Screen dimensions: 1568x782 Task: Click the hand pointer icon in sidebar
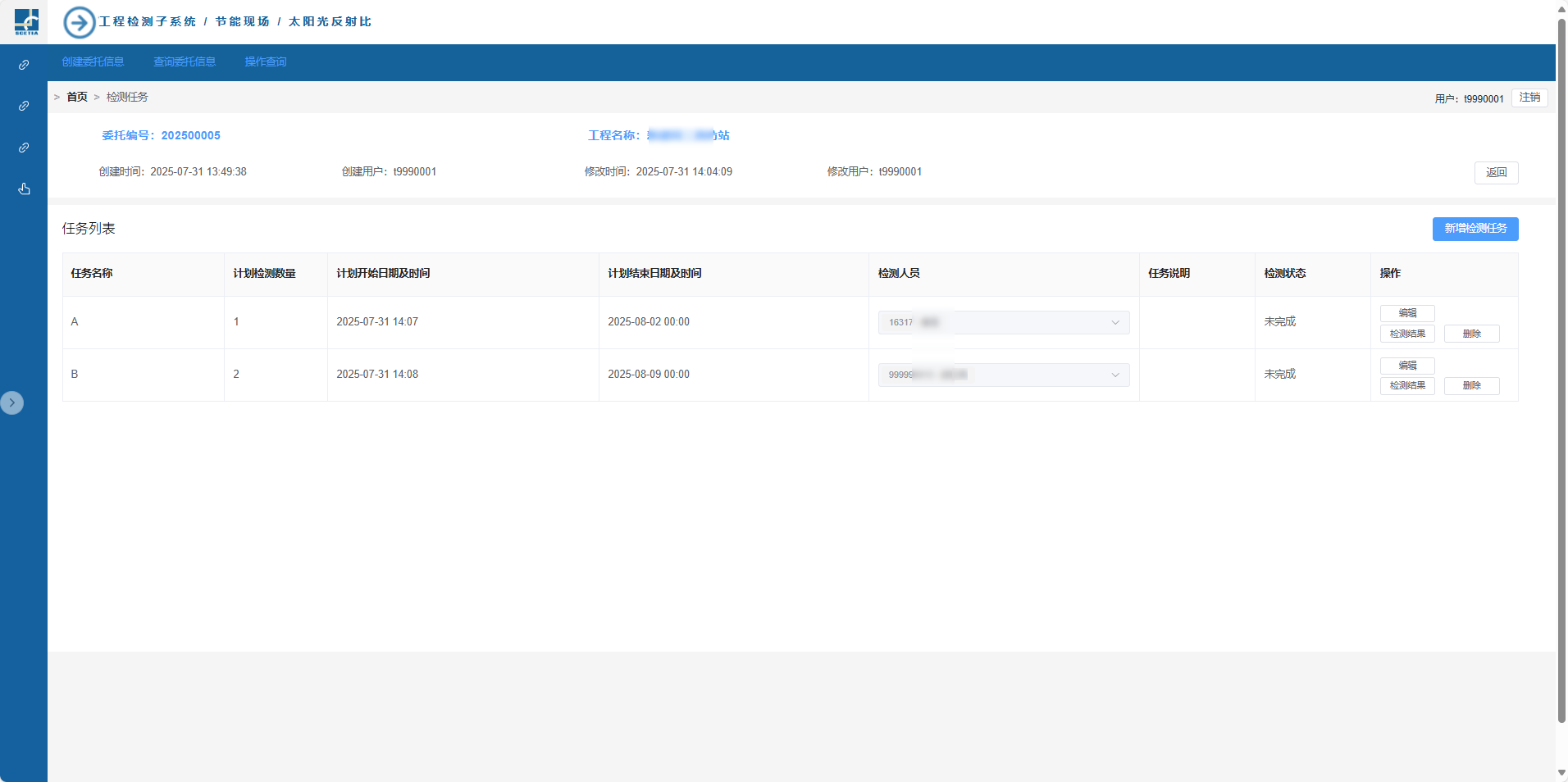coord(24,189)
